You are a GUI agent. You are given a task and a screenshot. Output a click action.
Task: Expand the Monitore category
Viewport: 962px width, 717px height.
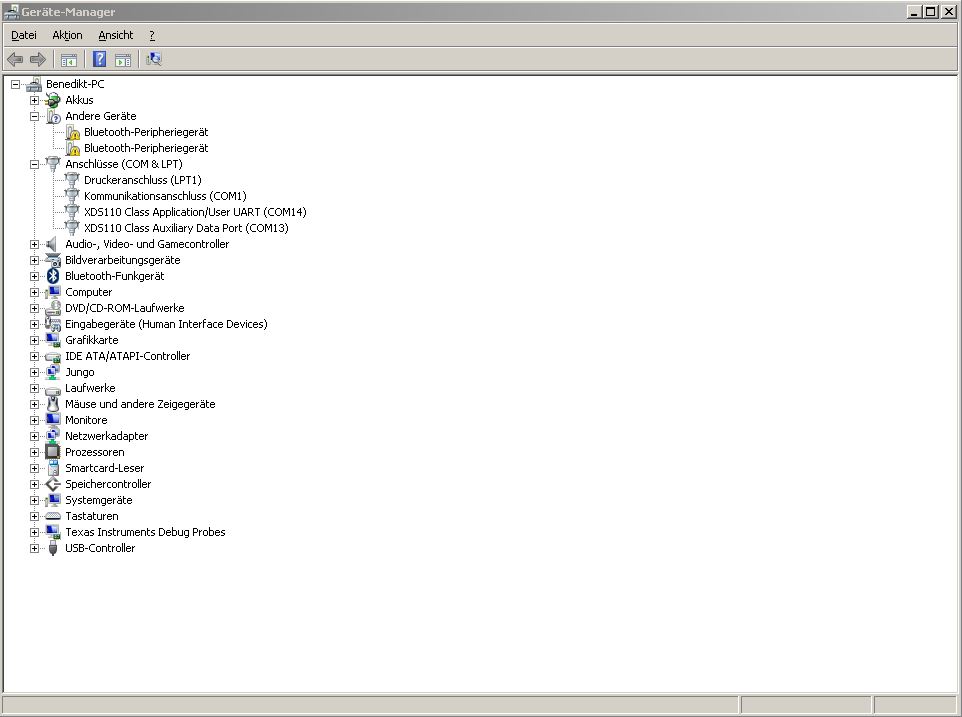[x=34, y=420]
